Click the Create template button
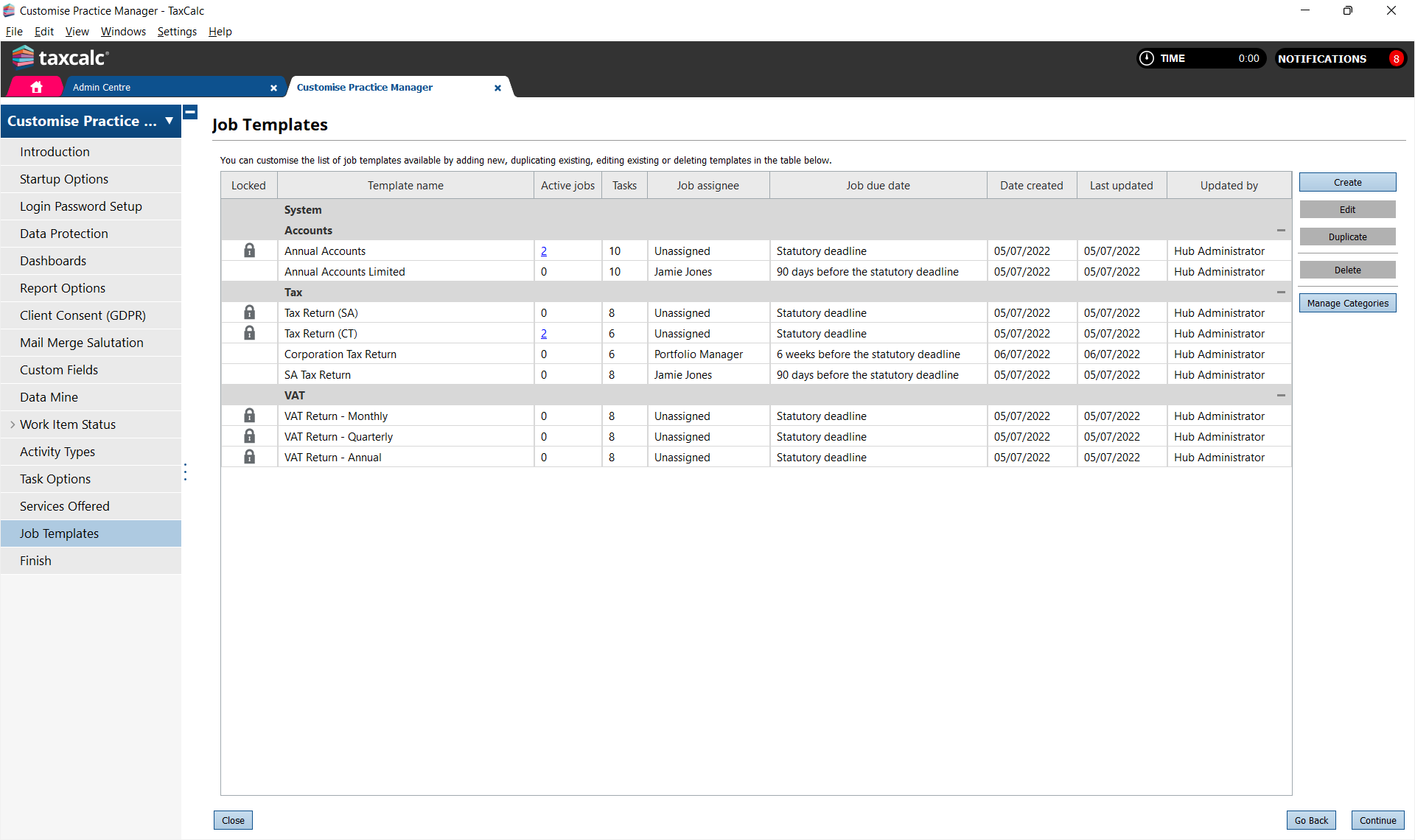 pos(1346,182)
